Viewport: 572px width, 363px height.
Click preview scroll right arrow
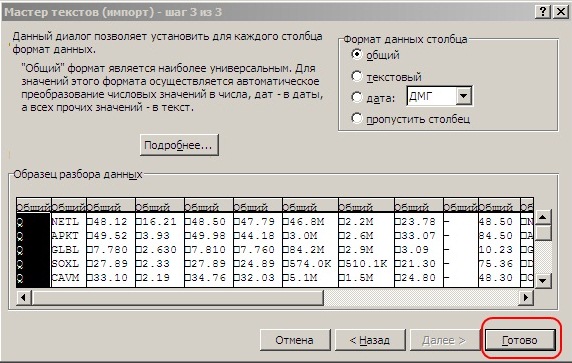(x=526, y=297)
